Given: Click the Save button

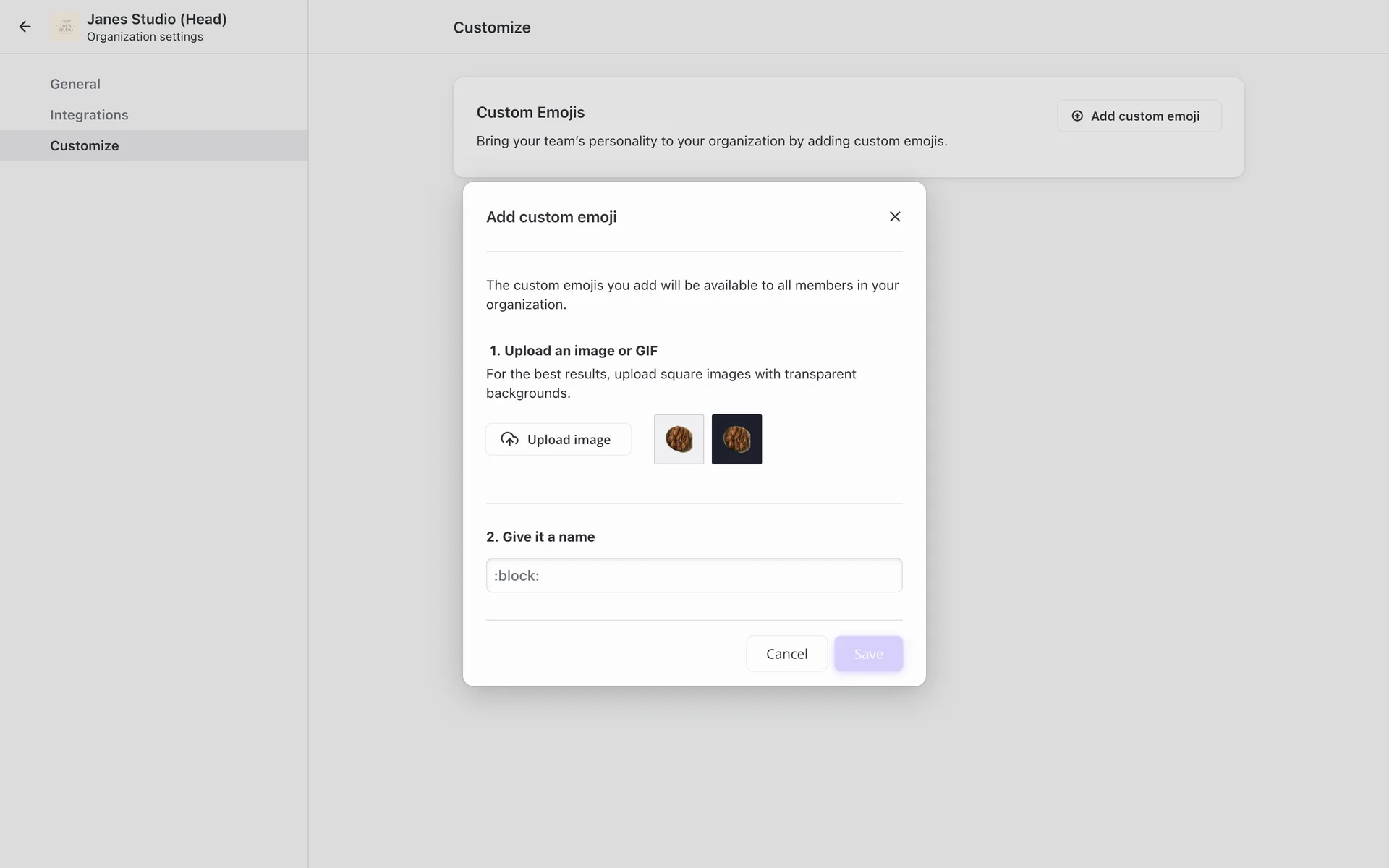Looking at the screenshot, I should pos(868,653).
